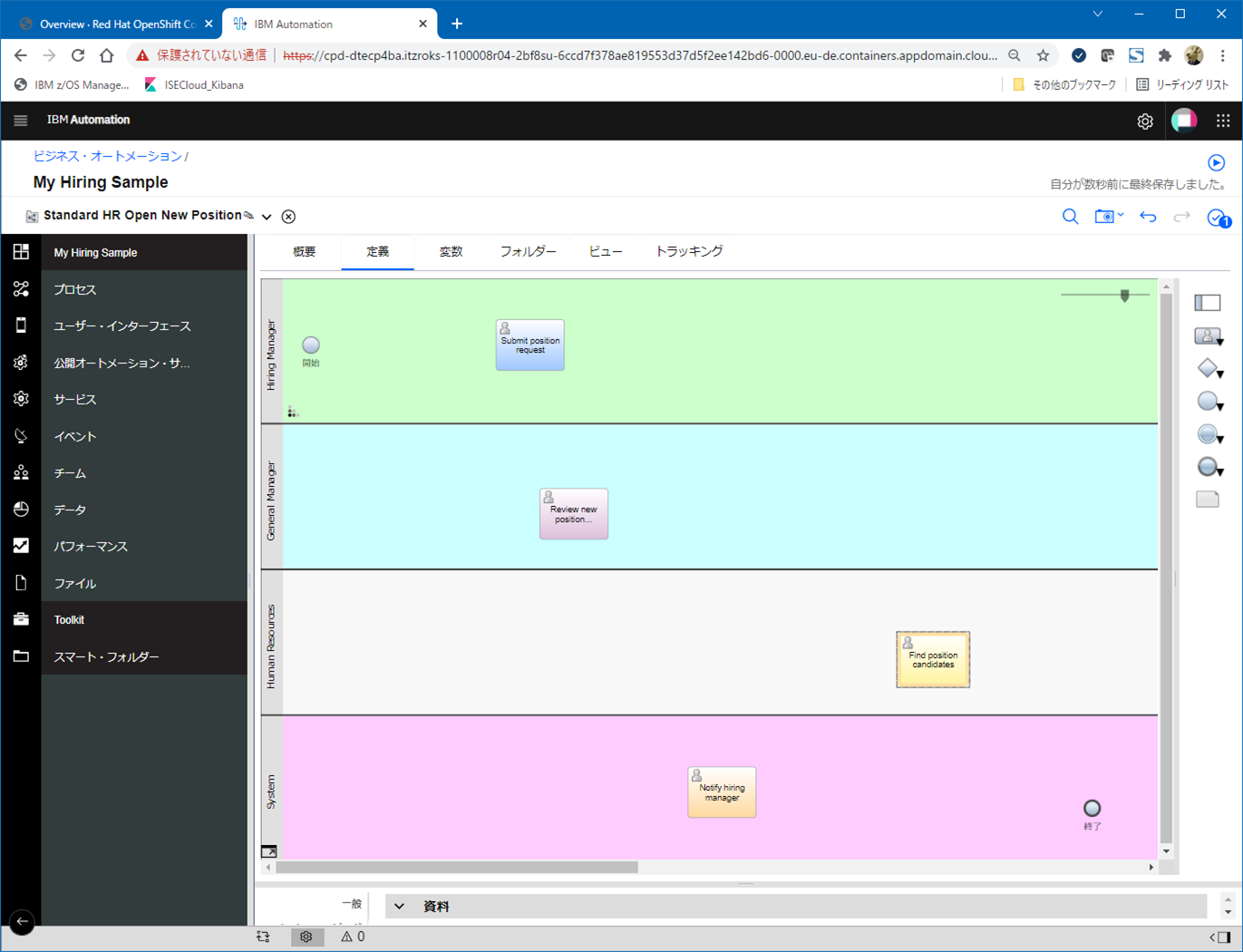The width and height of the screenshot is (1243, 952).
Task: Click the Events sidebar icon
Action: point(21,436)
